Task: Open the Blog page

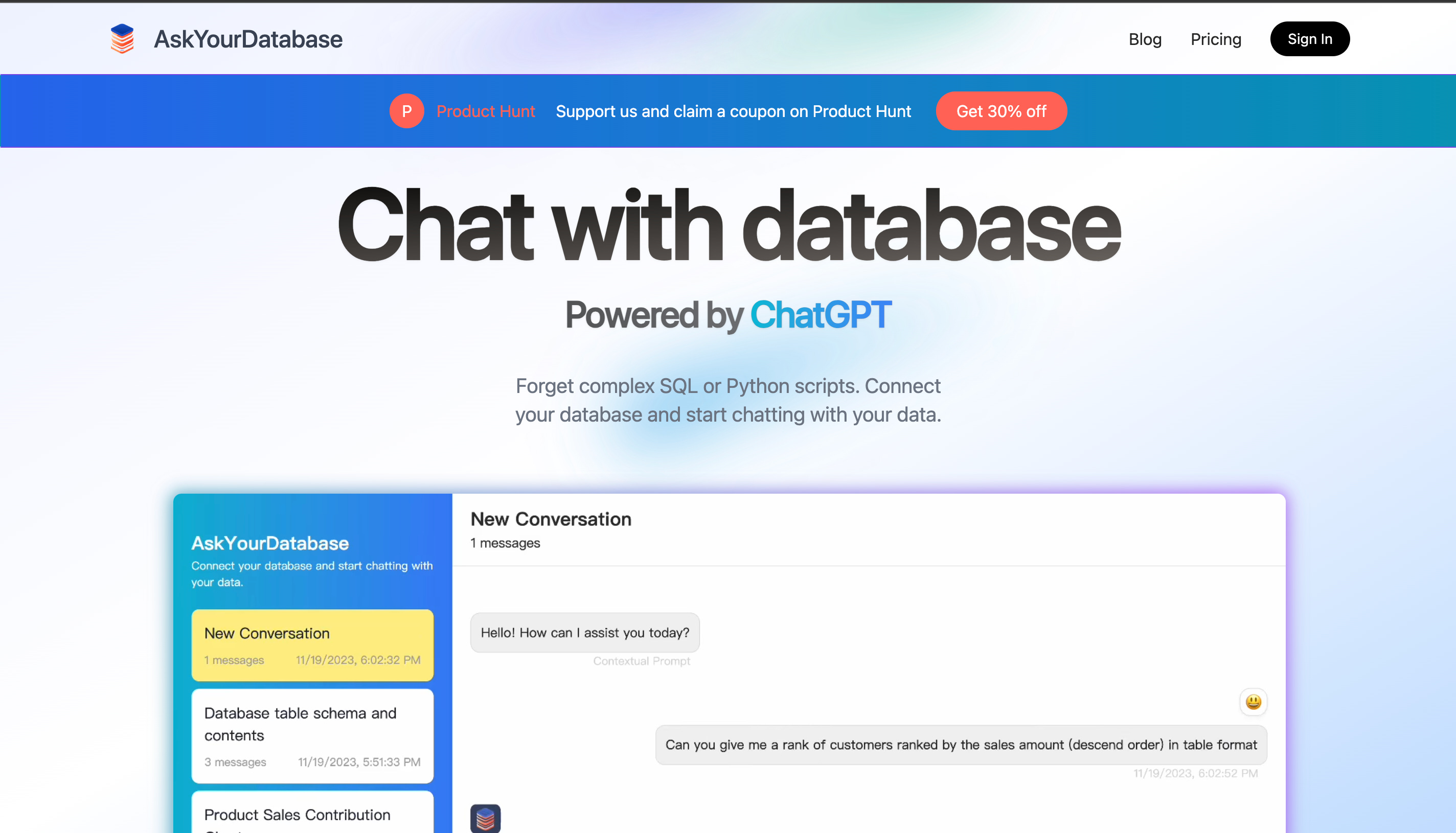Action: [1145, 39]
